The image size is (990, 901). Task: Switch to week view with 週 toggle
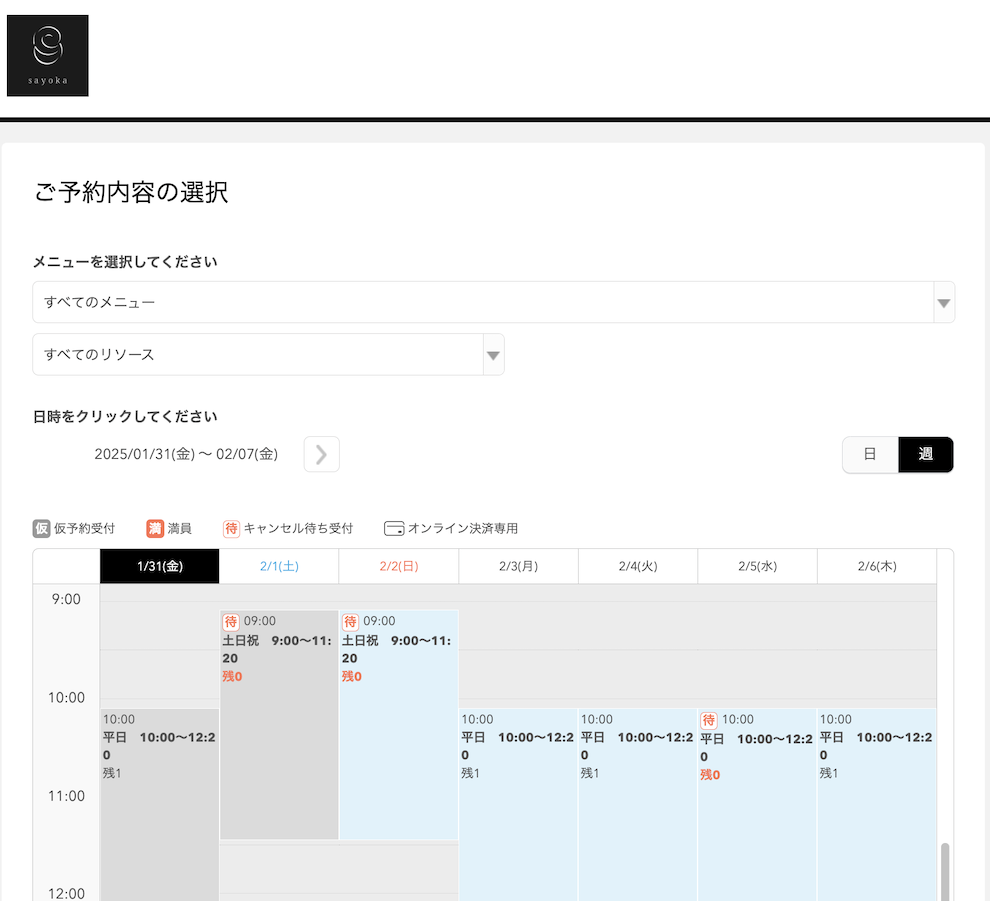pos(925,454)
